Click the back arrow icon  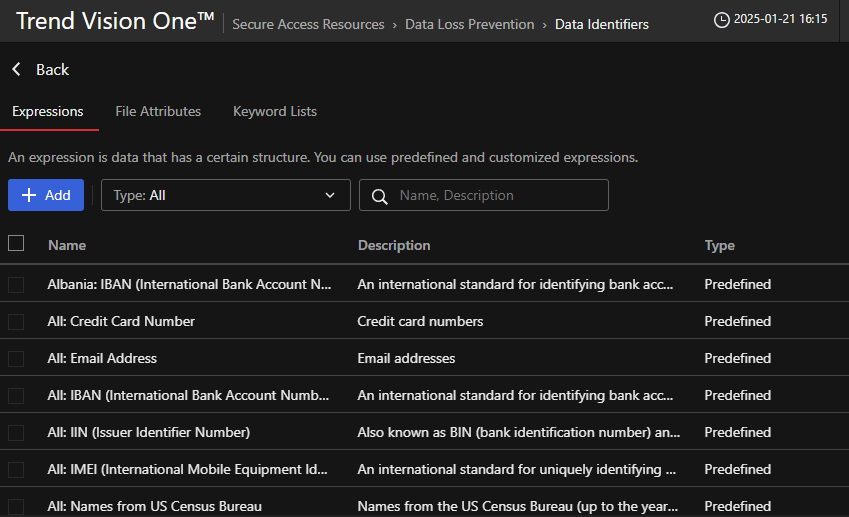pyautogui.click(x=16, y=69)
